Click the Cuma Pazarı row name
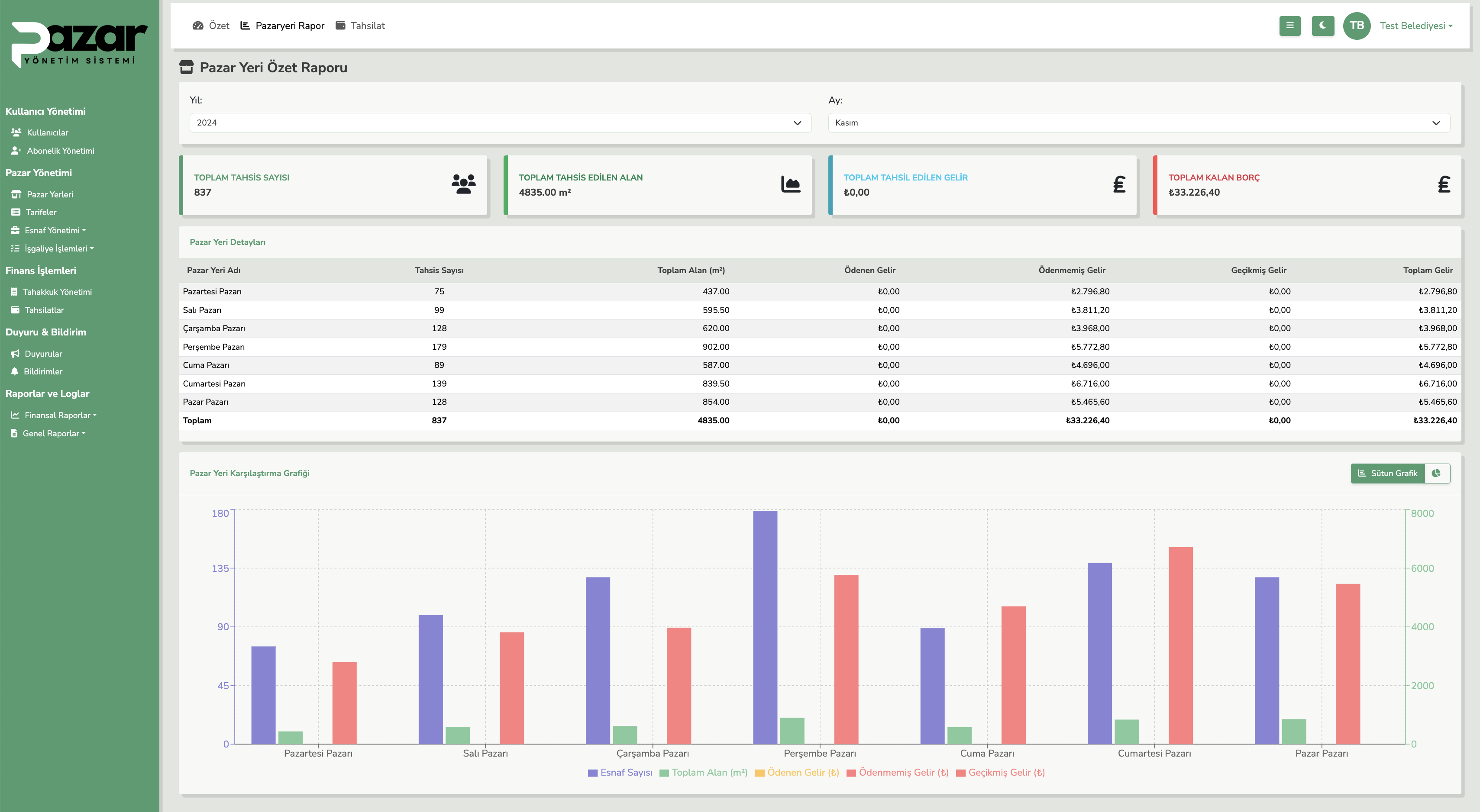Screen dimensions: 1480x812 point(206,365)
